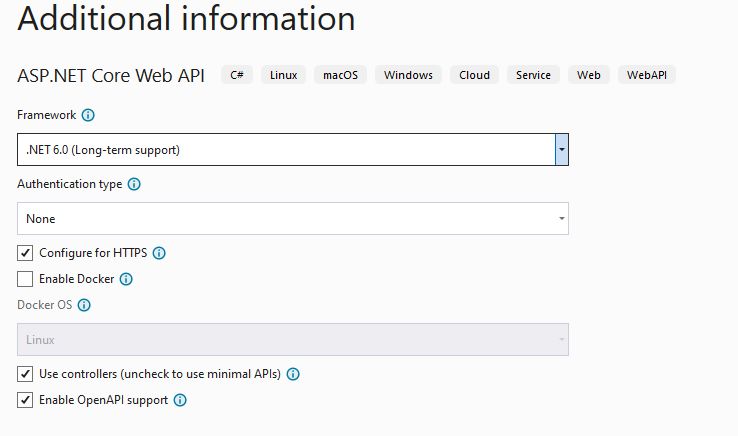Screen dimensions: 738x436
Task: Click the Configure for HTTPS info icon
Action: point(159,253)
